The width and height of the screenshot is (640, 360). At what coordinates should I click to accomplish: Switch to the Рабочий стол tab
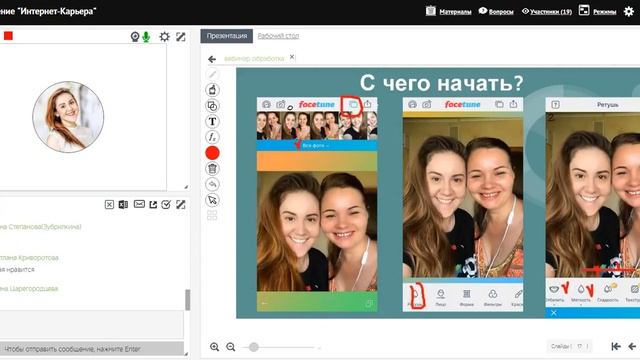(x=278, y=36)
